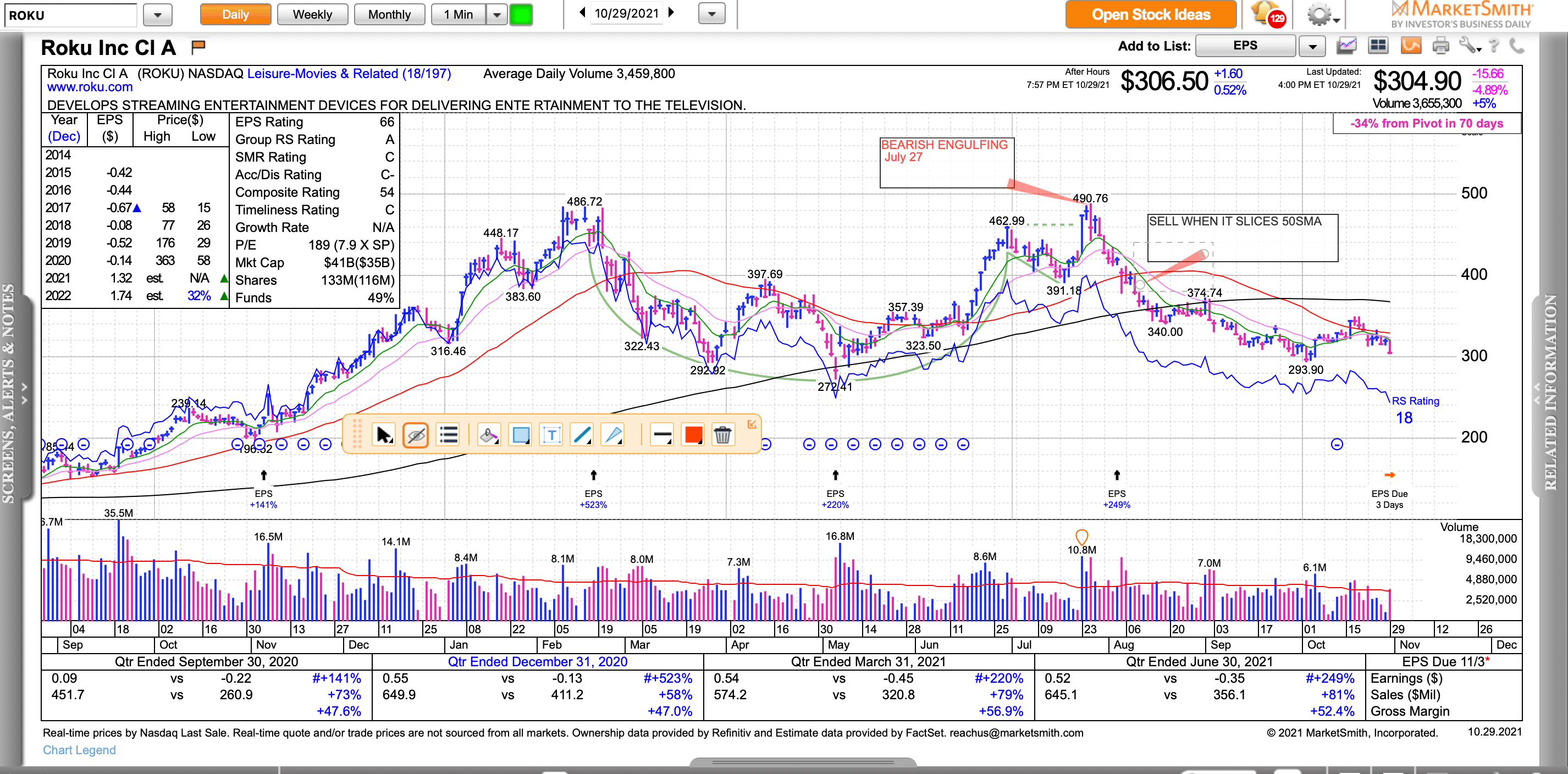Screen dimensions: 1568x774
Task: Click the green real-time status square
Action: [x=521, y=14]
